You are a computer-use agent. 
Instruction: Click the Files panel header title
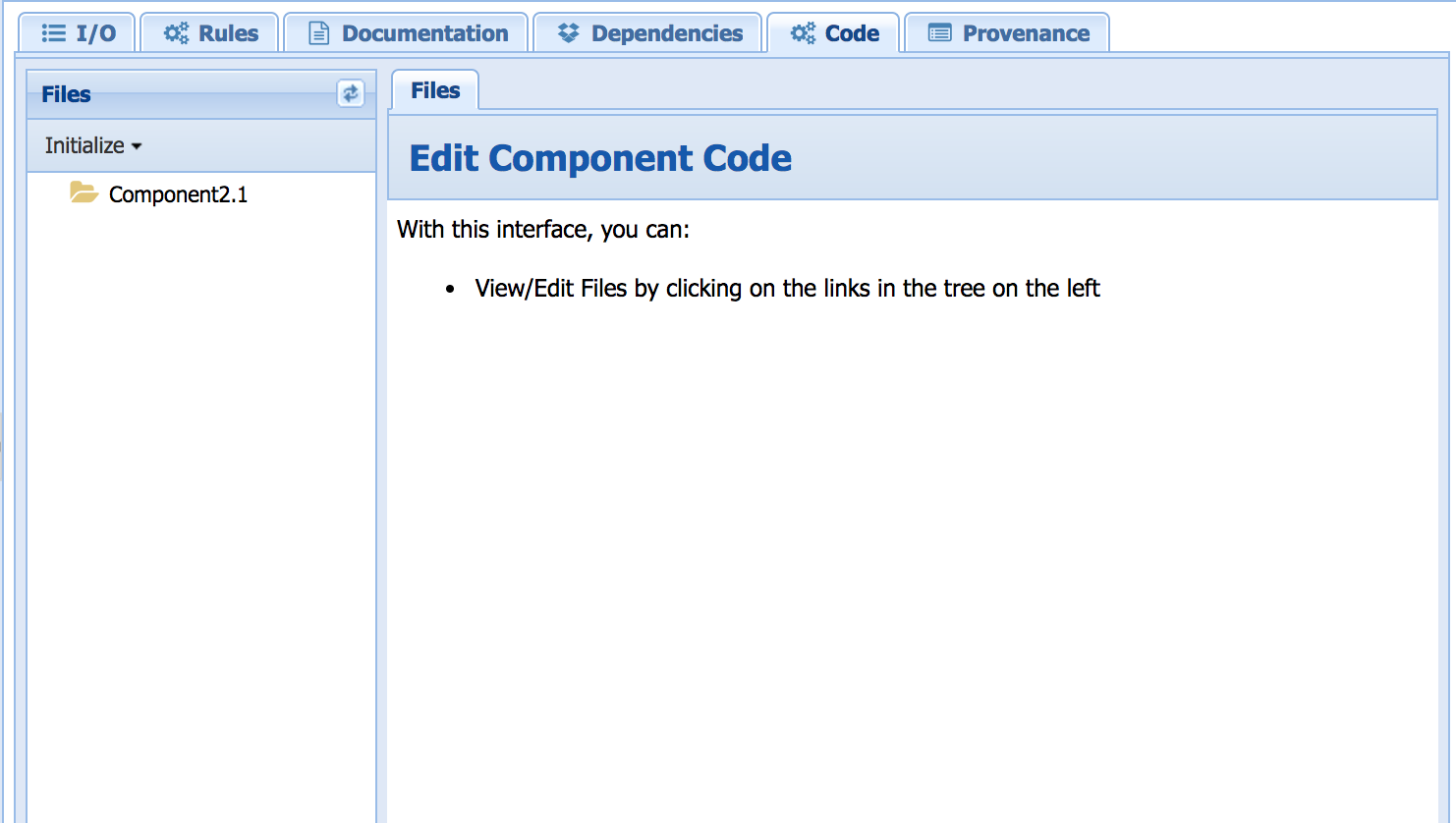click(x=66, y=94)
